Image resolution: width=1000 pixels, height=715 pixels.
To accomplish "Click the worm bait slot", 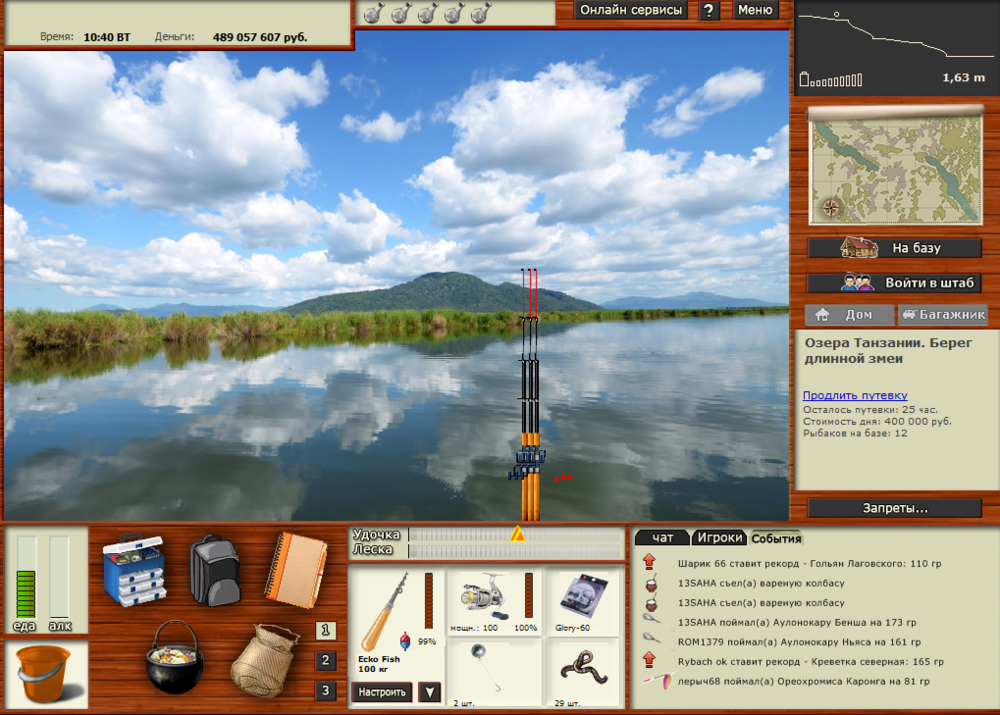I will tap(581, 672).
